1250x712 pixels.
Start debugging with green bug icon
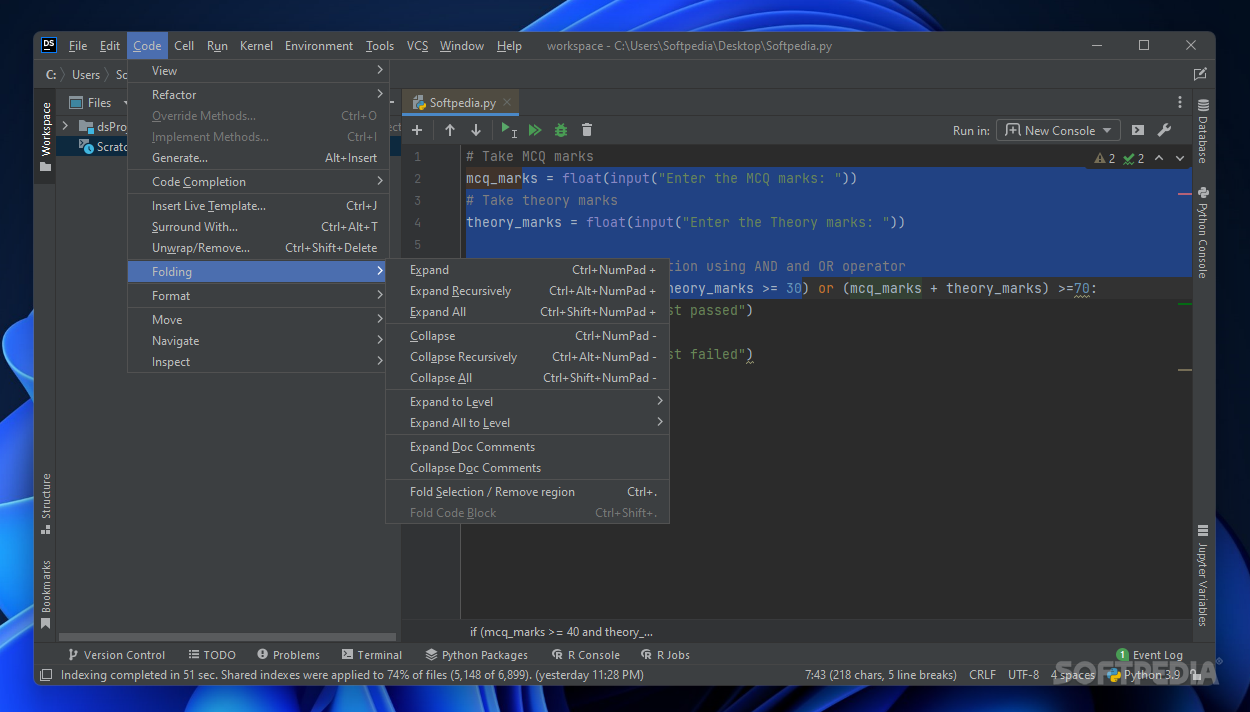(561, 130)
